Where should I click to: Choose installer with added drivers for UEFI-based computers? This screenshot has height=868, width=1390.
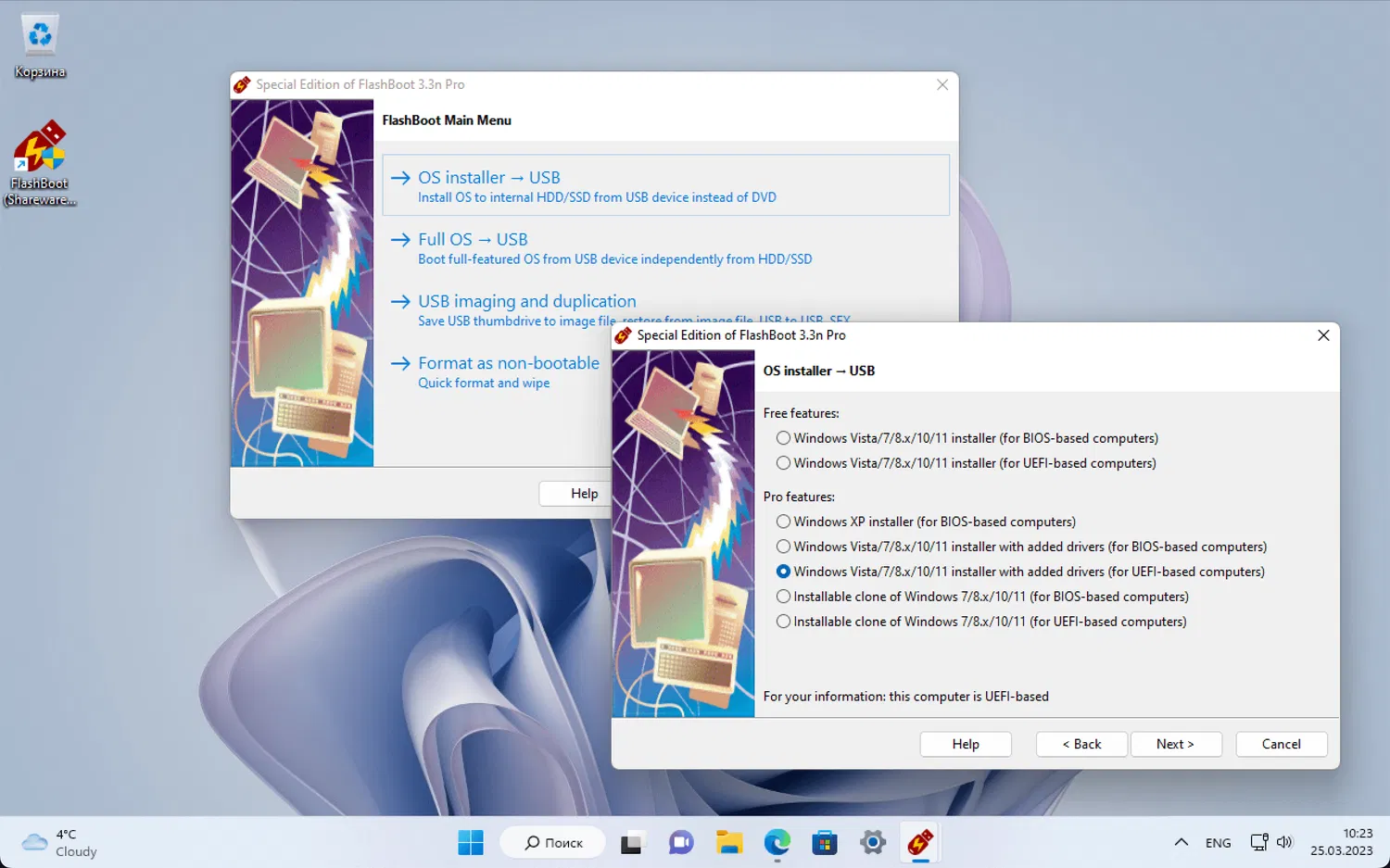coord(1020,572)
